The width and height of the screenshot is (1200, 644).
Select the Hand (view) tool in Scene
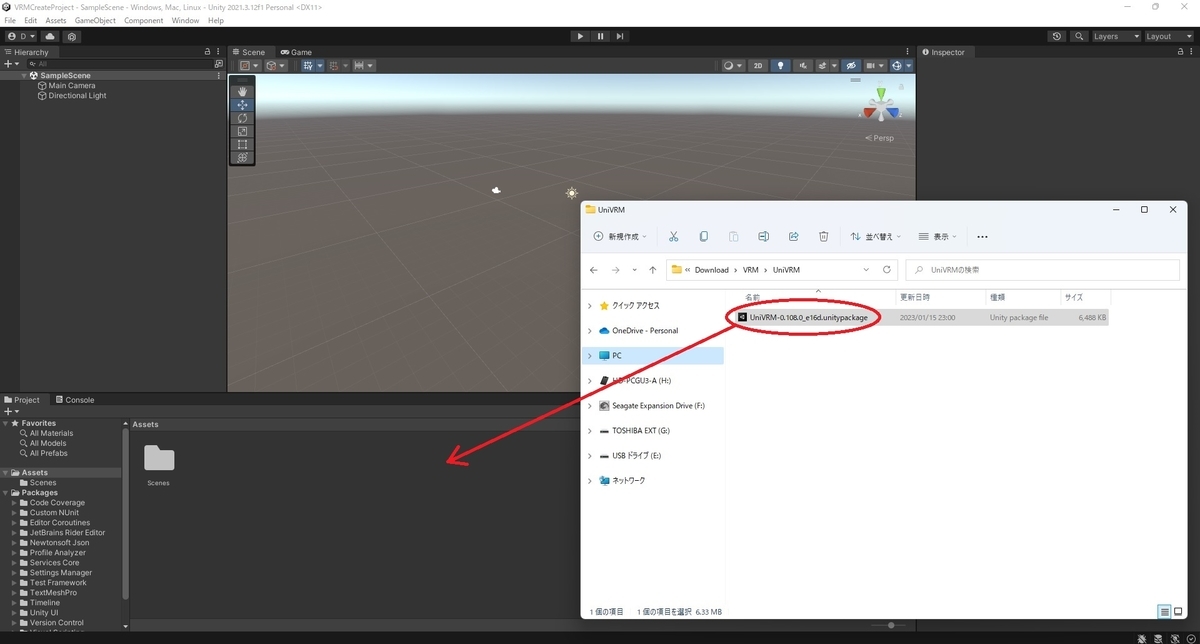point(242,92)
